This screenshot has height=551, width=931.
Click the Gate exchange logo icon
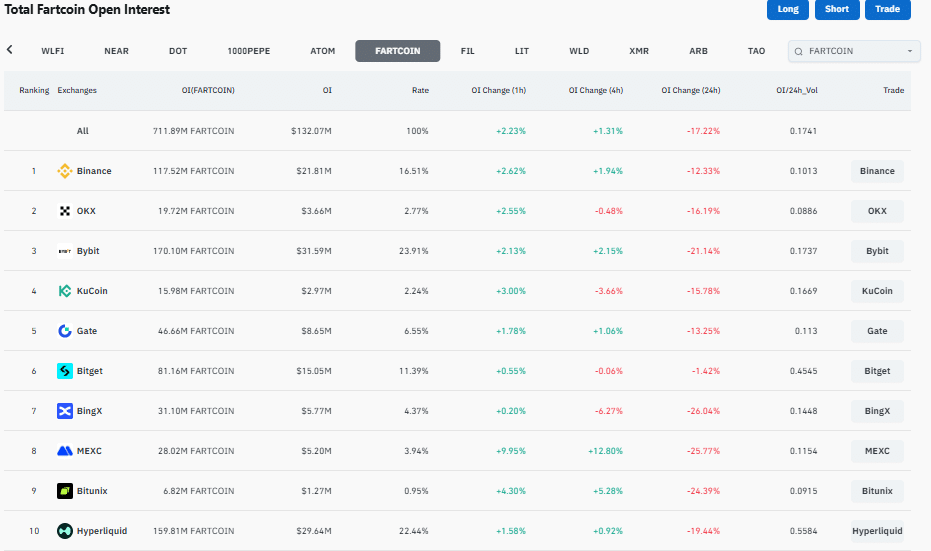(x=65, y=331)
